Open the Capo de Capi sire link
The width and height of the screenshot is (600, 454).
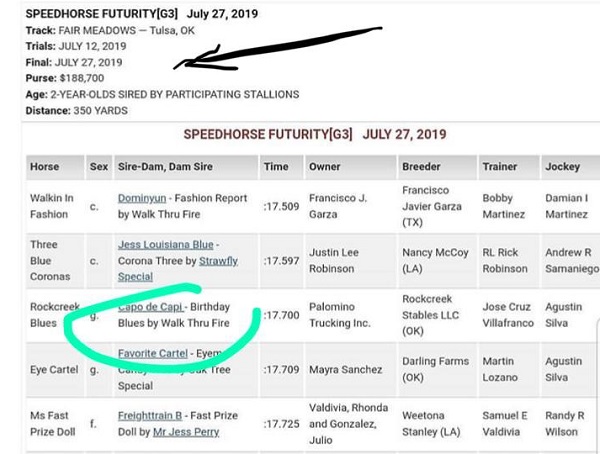tap(151, 307)
